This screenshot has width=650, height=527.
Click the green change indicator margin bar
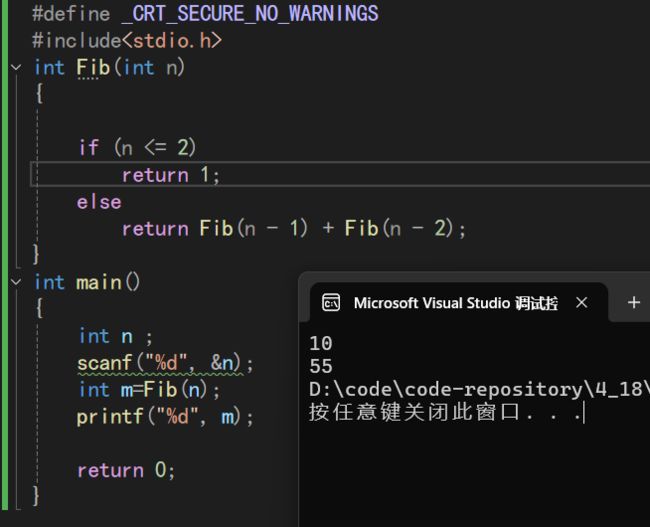tap(4, 255)
